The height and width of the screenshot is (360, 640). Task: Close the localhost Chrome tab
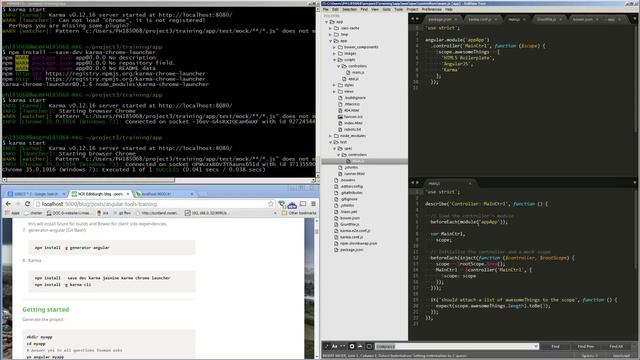click(192, 194)
